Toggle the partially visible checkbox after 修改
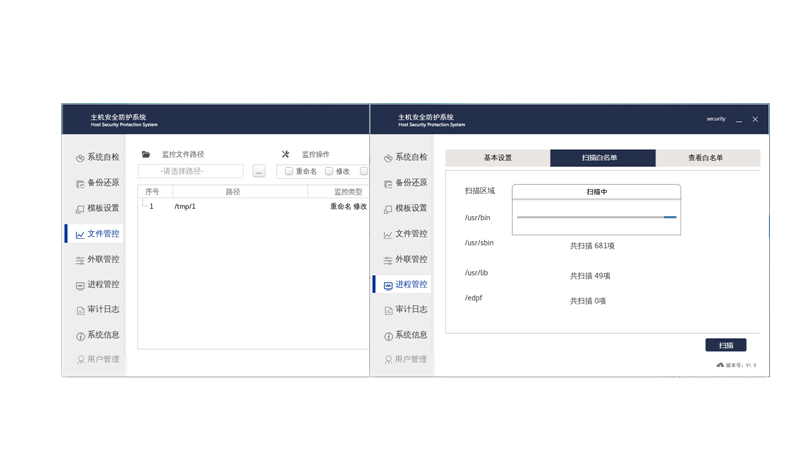 364,171
